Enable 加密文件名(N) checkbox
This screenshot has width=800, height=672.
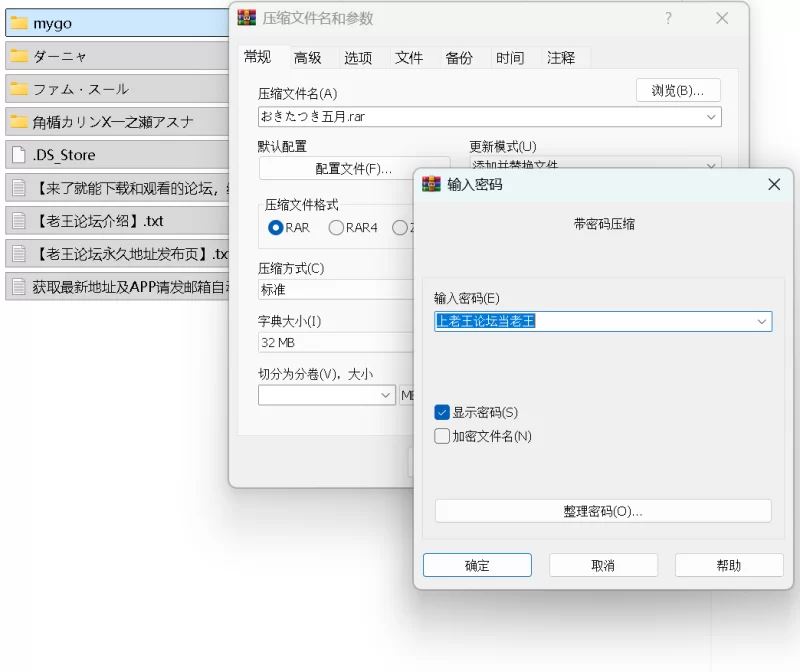(442, 436)
